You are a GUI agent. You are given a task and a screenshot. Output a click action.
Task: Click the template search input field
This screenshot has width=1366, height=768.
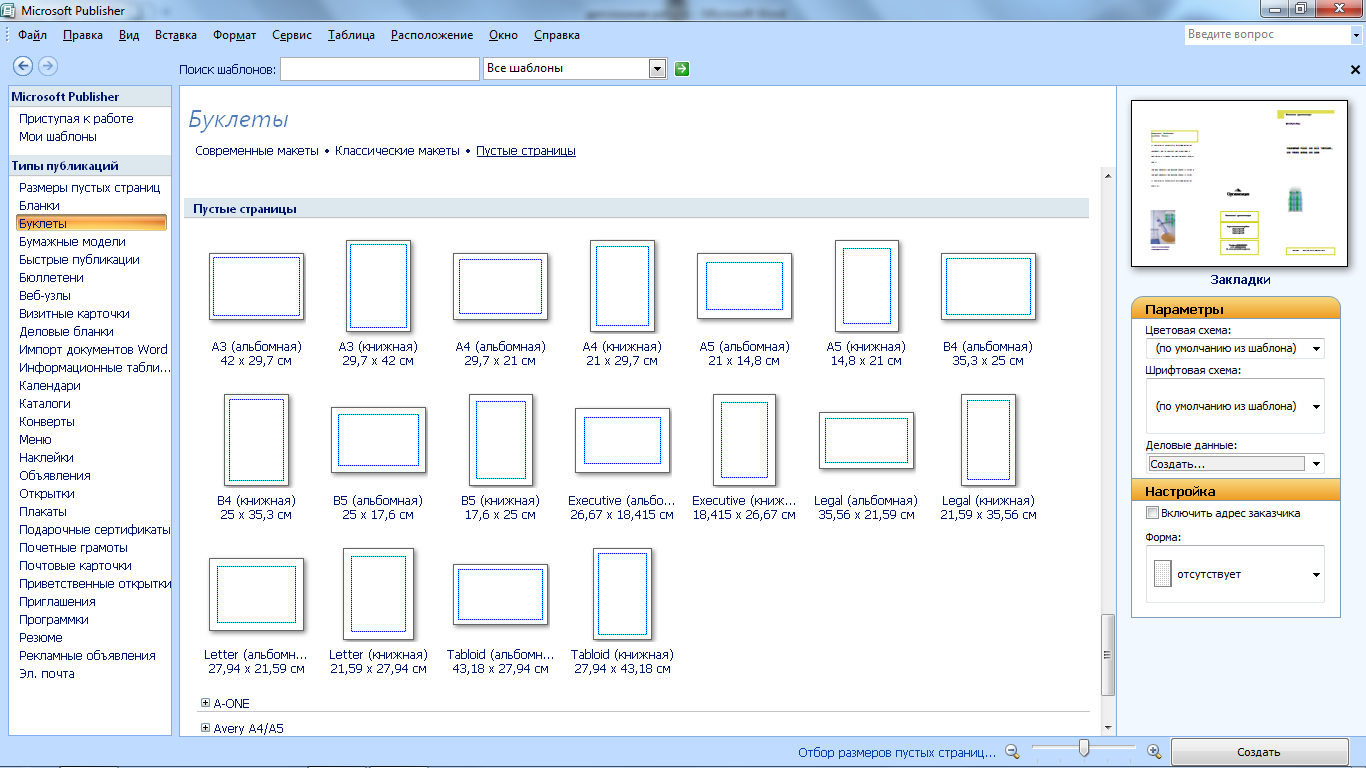380,69
